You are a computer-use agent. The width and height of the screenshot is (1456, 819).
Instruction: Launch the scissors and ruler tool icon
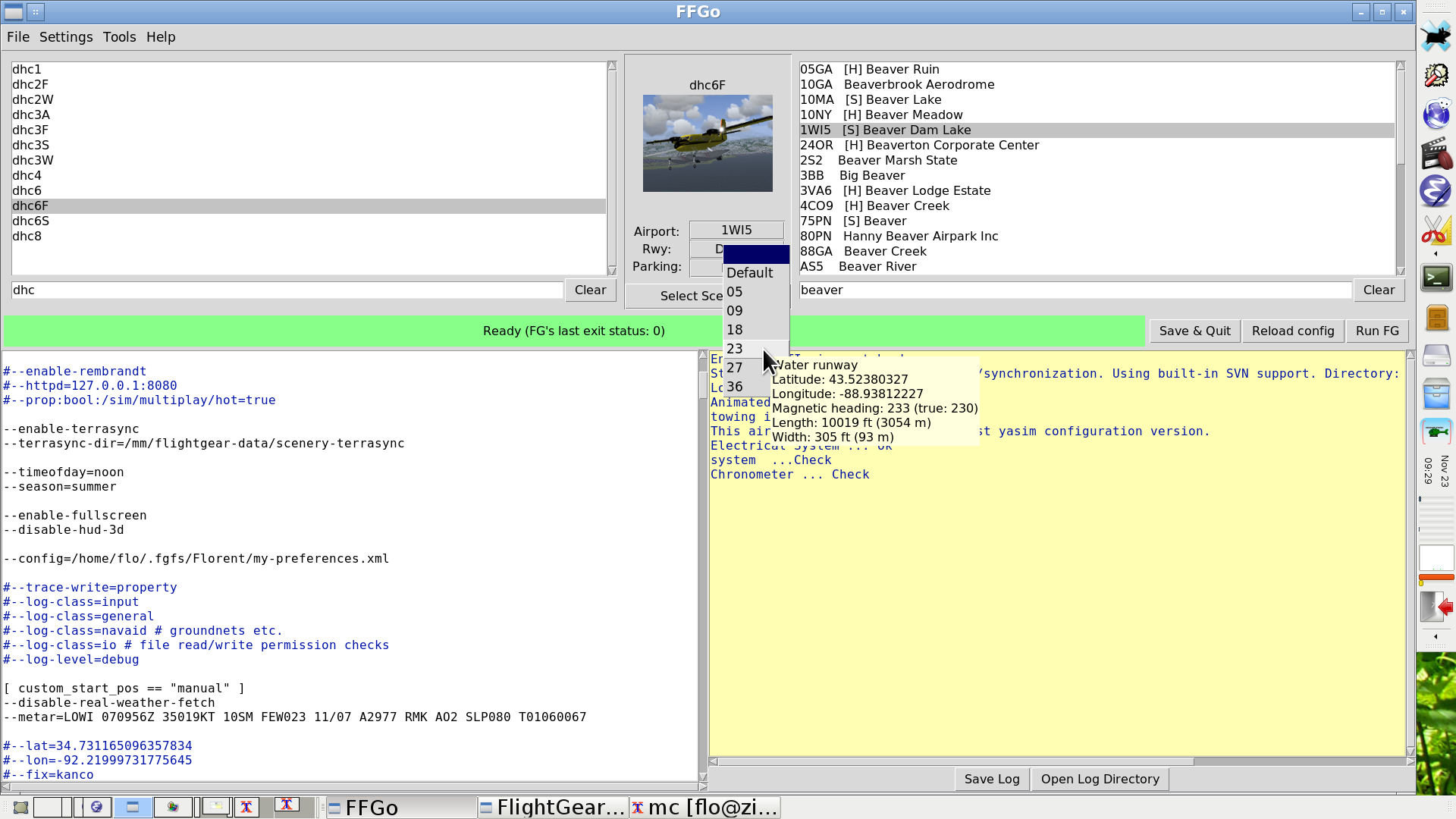click(1436, 231)
